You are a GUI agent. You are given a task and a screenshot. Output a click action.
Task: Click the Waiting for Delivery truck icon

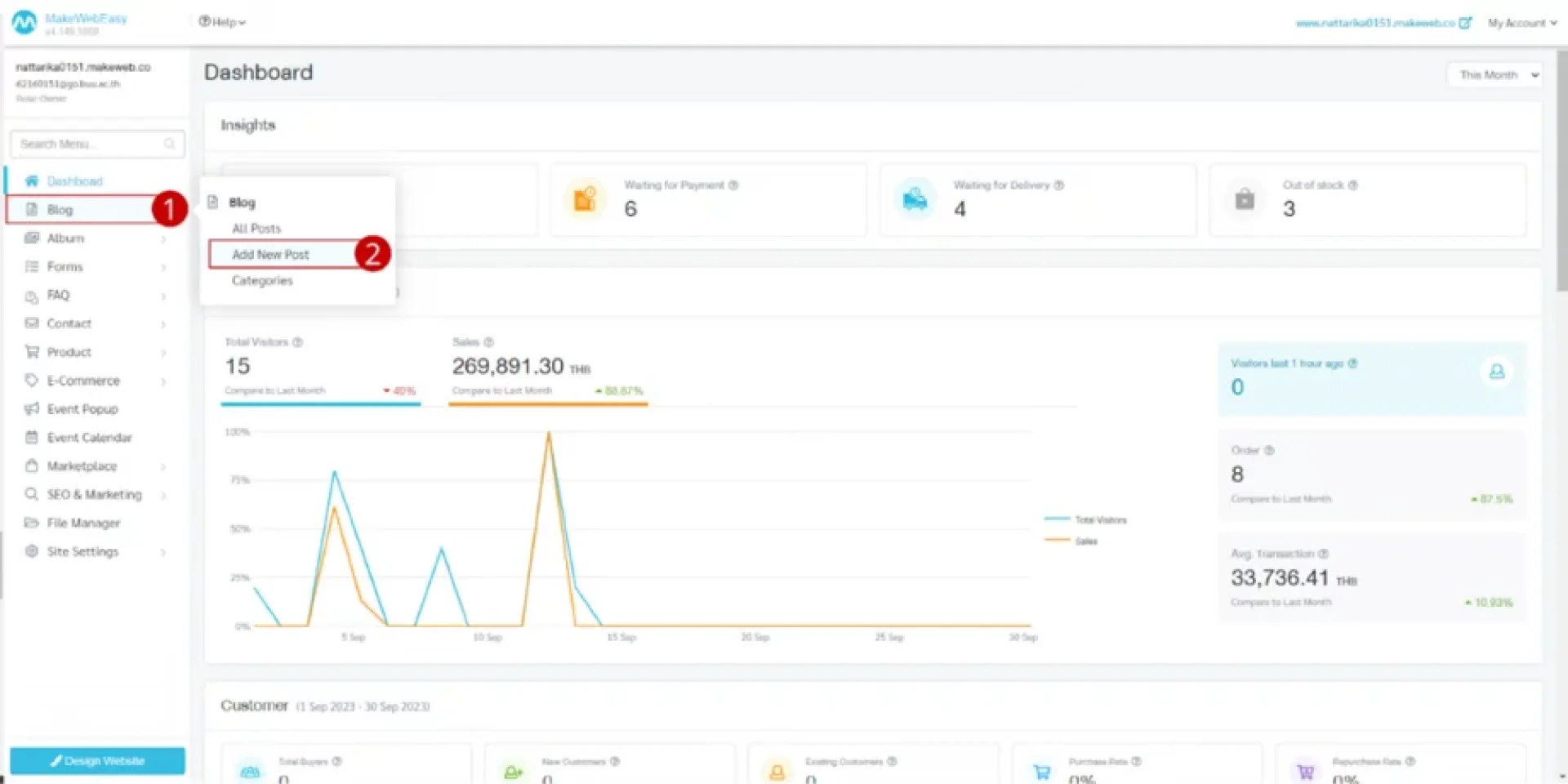click(915, 199)
